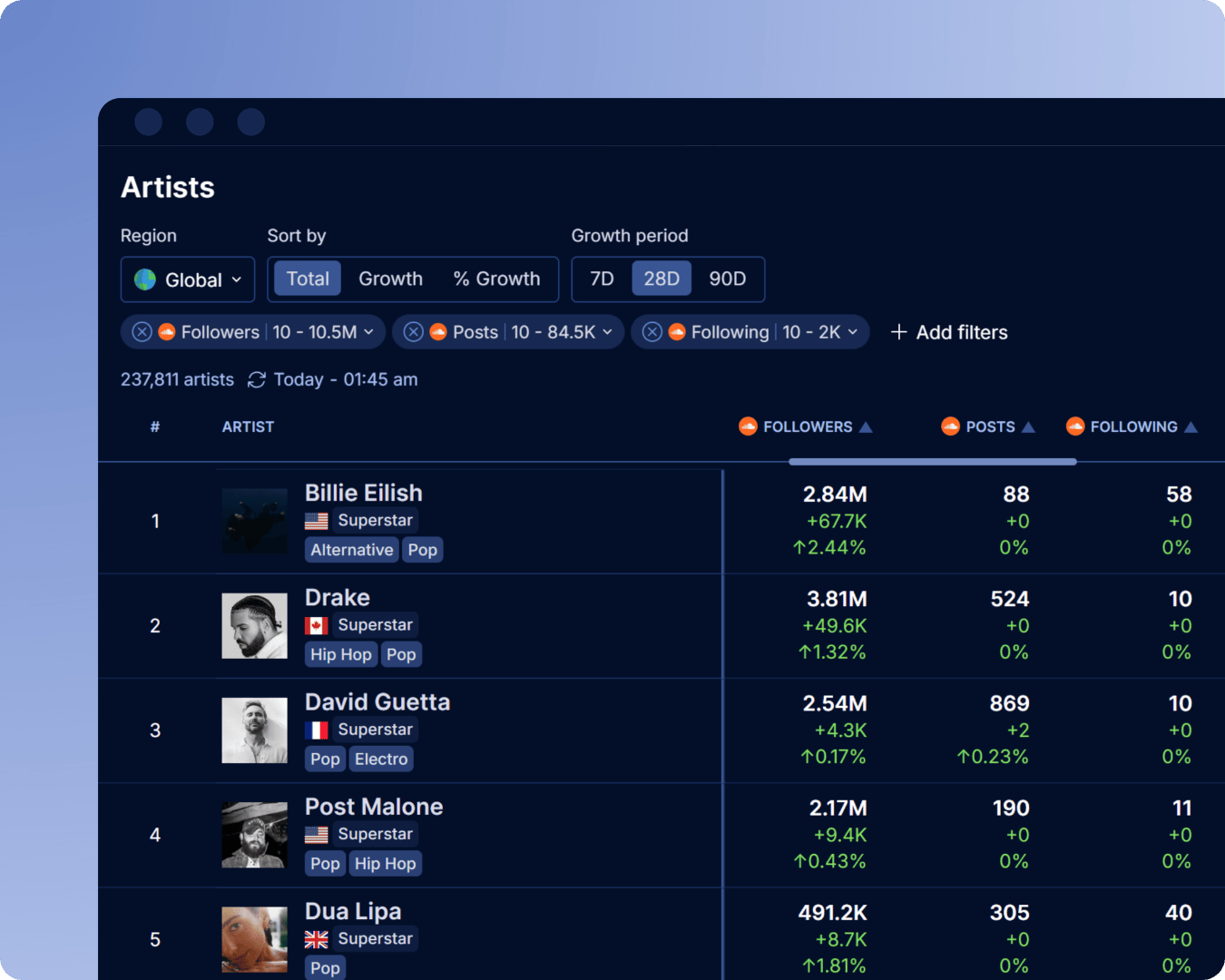
Task: Click David Guetta's profile thumbnail
Action: [x=254, y=730]
